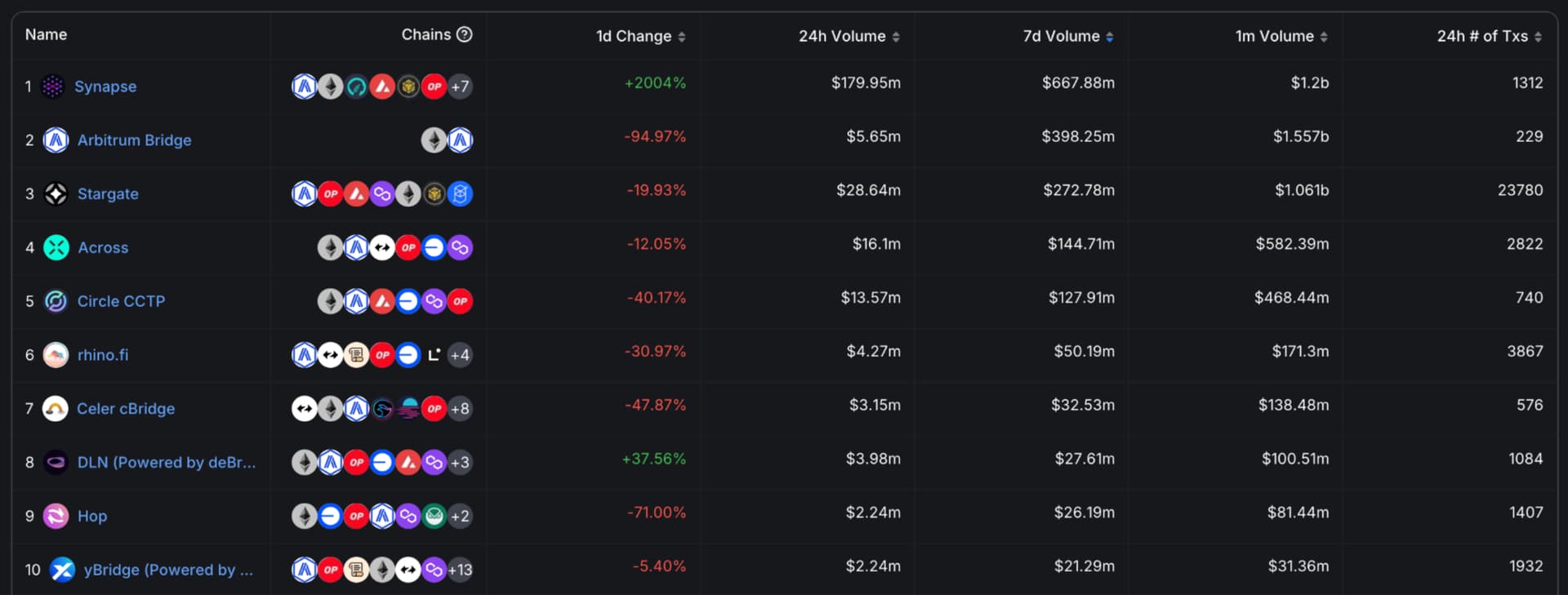Open the rhino.fi bridge link
Screen dimensions: 1568x595
(x=103, y=354)
